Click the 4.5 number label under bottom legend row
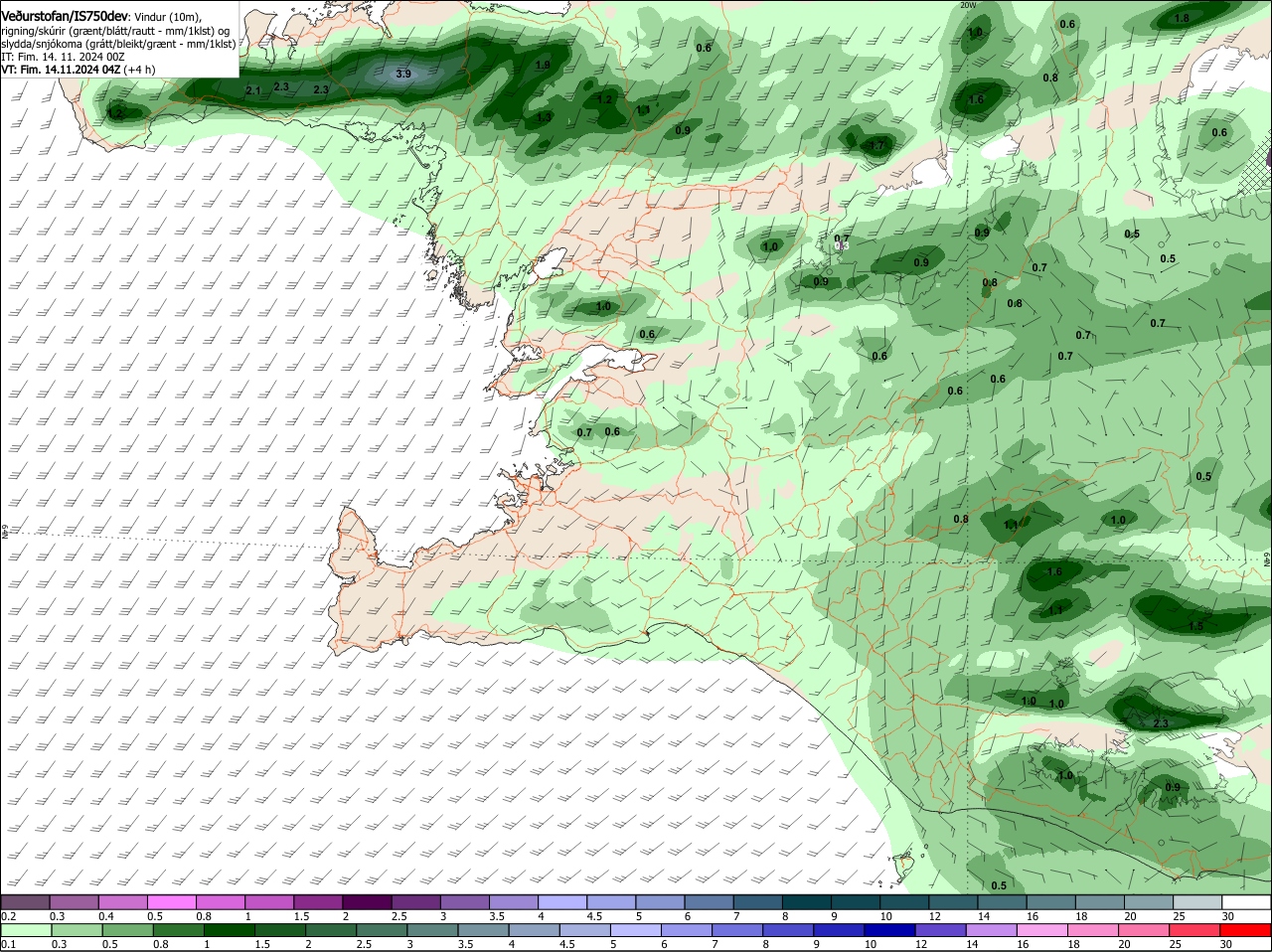1272x952 pixels. point(568,944)
